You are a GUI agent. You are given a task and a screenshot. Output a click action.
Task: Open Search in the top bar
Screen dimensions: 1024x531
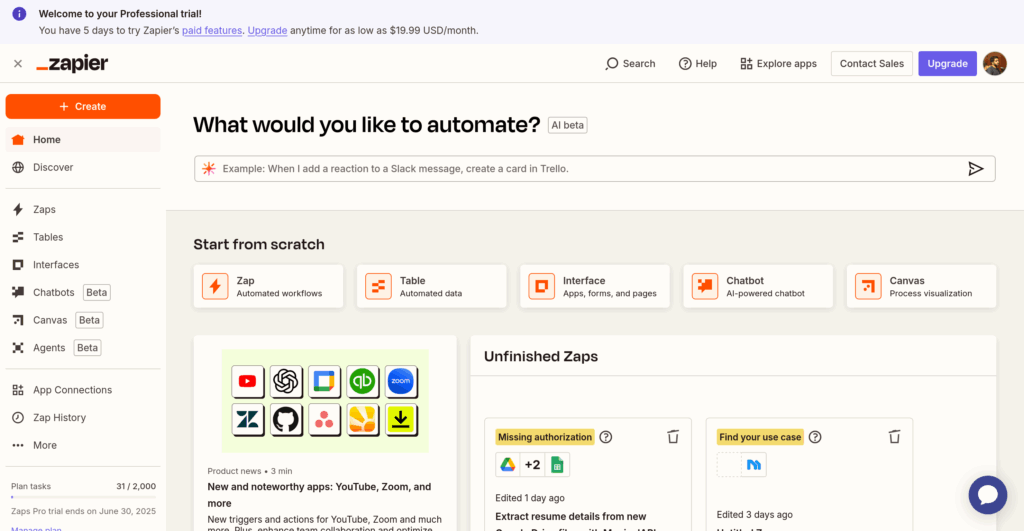[630, 63]
